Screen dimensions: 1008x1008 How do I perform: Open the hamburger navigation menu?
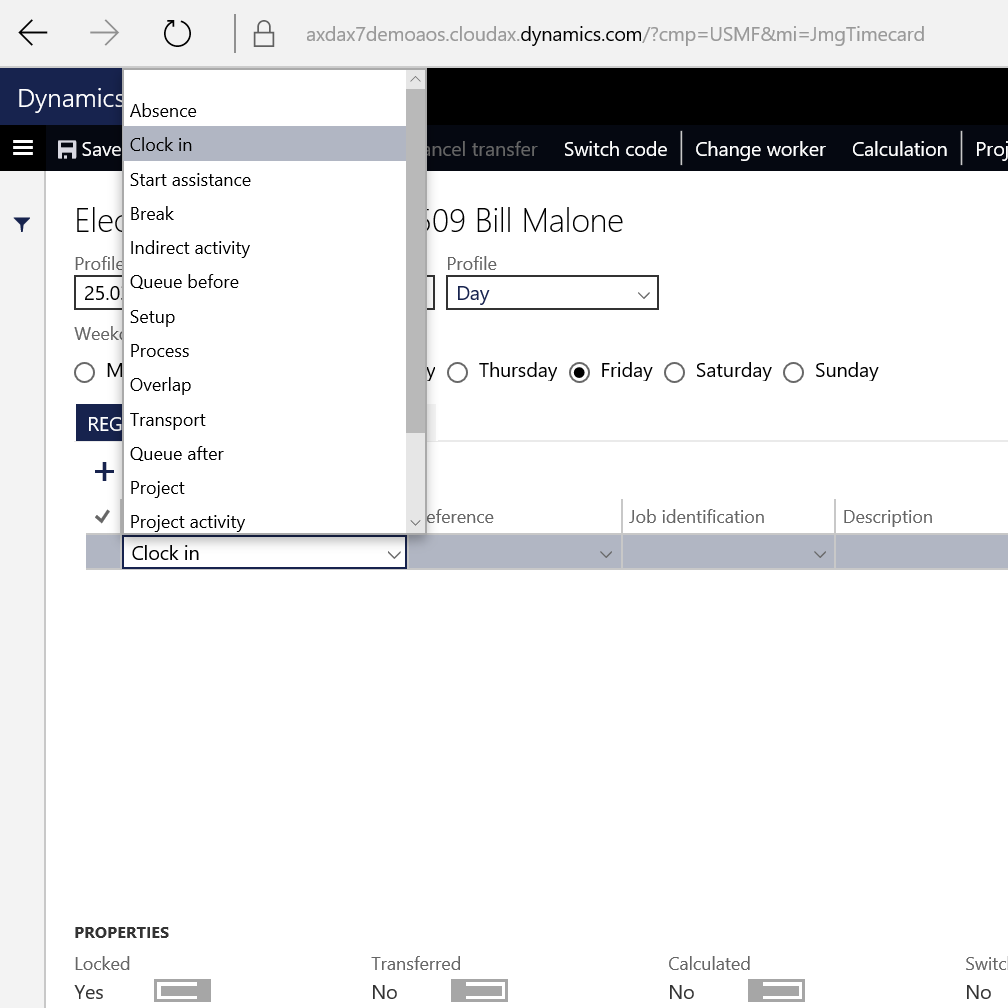pyautogui.click(x=23, y=149)
